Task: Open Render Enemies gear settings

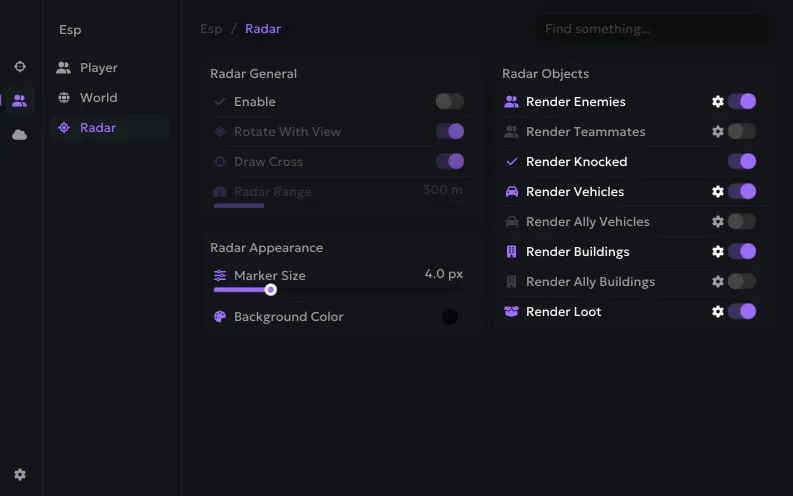Action: [718, 102]
